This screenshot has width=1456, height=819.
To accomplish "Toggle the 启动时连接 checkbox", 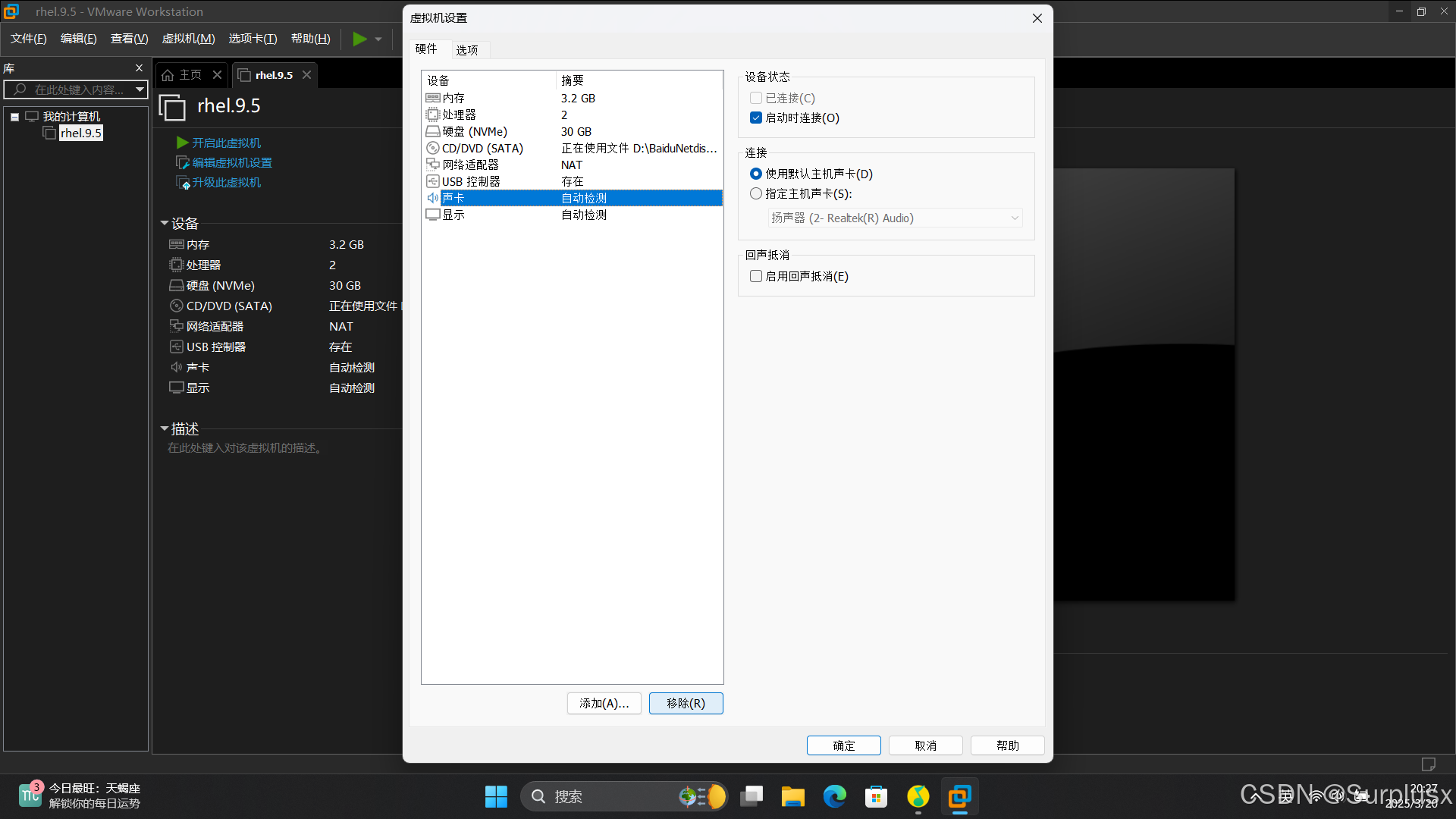I will point(756,118).
